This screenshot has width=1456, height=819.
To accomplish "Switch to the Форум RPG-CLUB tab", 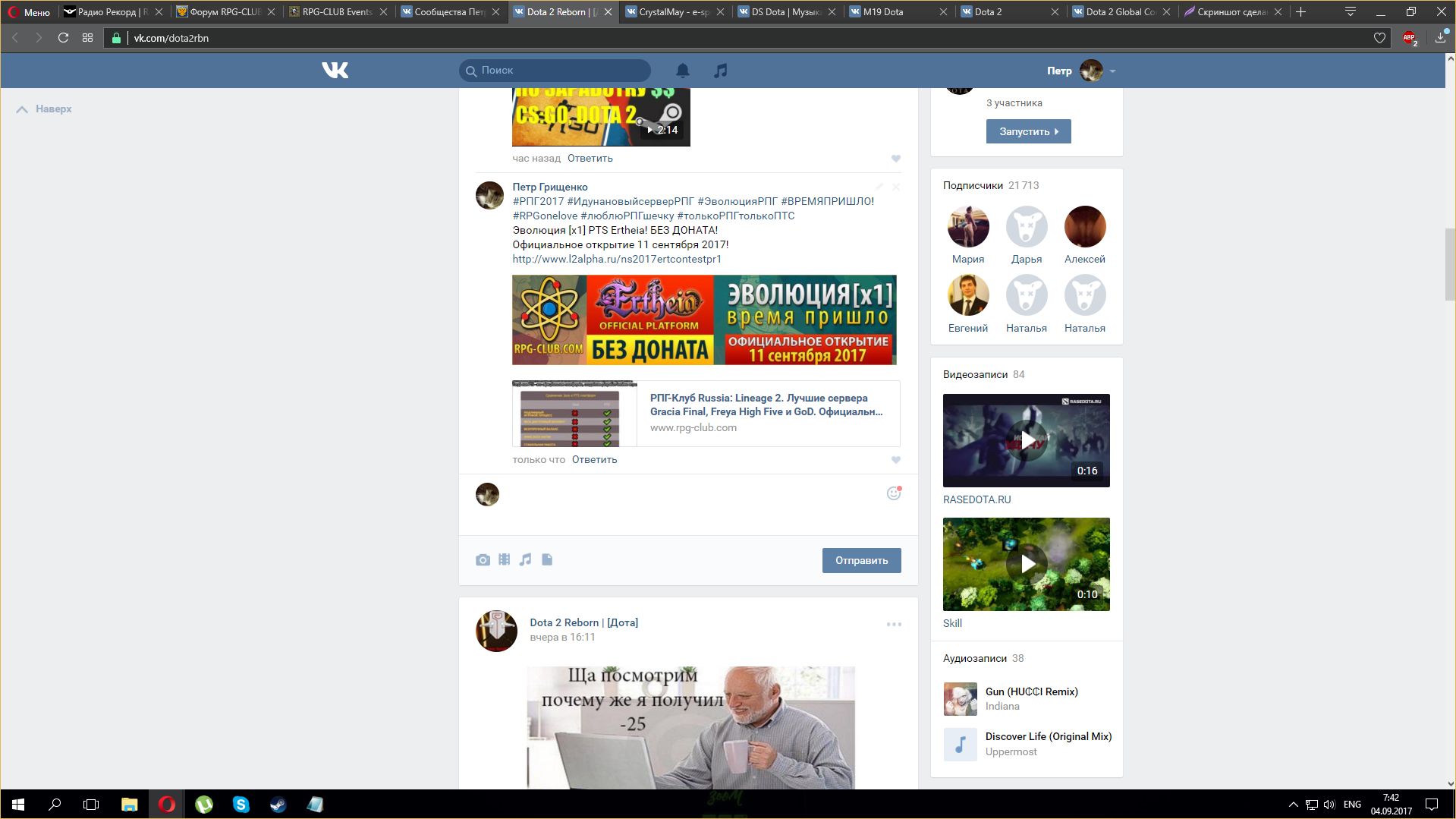I will [225, 12].
